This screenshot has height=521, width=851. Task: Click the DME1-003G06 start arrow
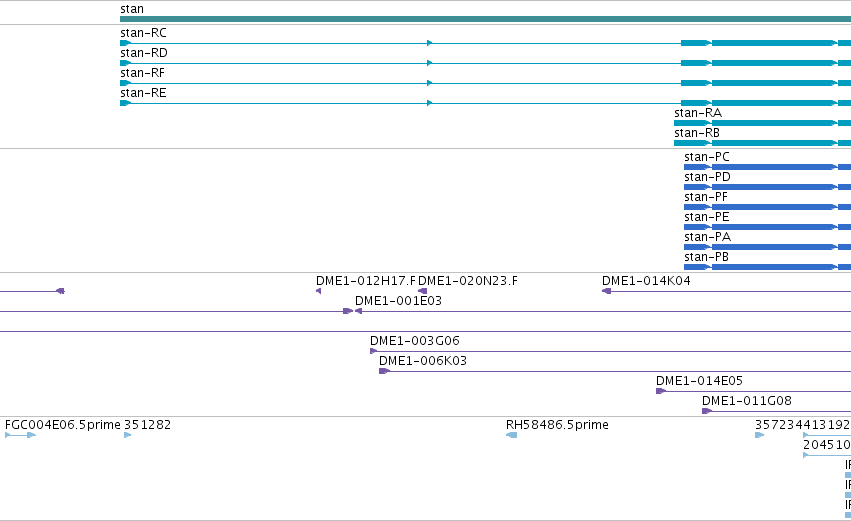click(373, 351)
